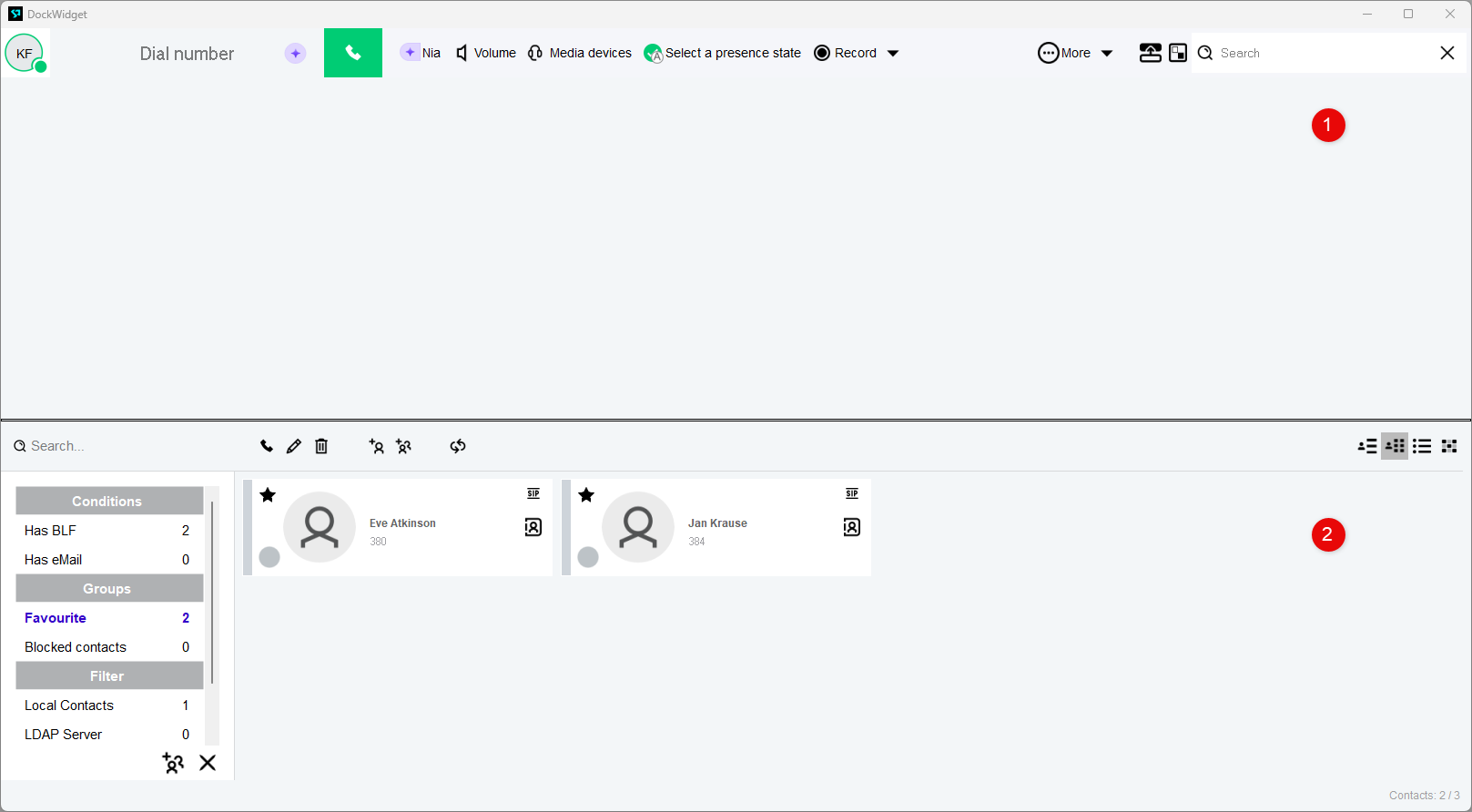Image resolution: width=1472 pixels, height=812 pixels.
Task: Open Media devices settings
Action: (580, 53)
